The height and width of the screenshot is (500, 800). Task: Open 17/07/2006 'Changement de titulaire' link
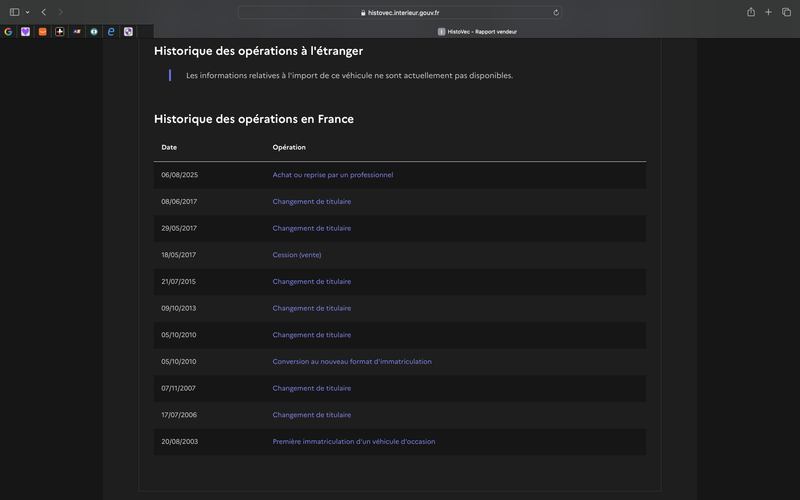312,415
